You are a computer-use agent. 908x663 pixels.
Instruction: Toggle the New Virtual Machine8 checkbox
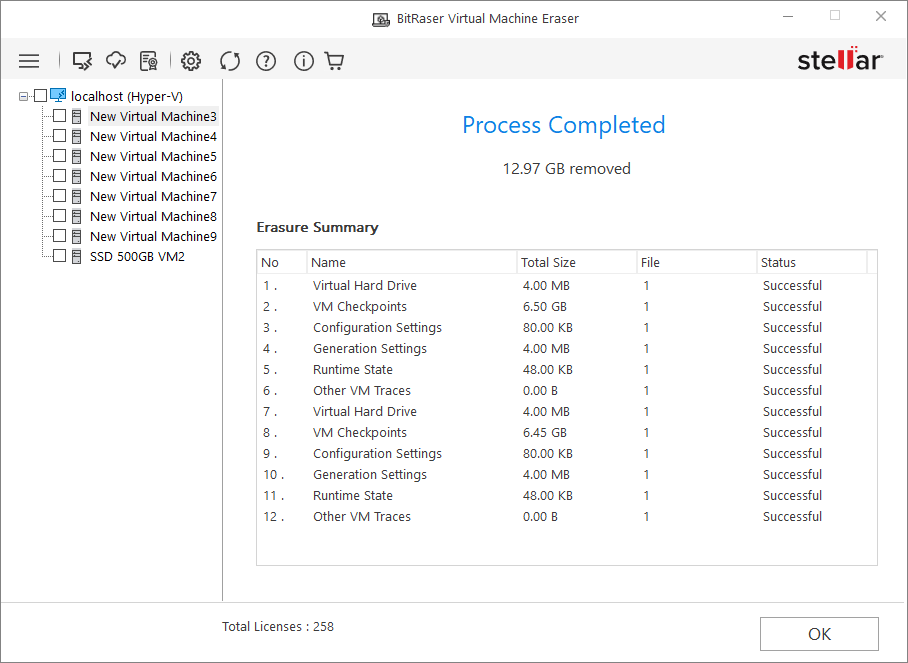[x=59, y=215]
